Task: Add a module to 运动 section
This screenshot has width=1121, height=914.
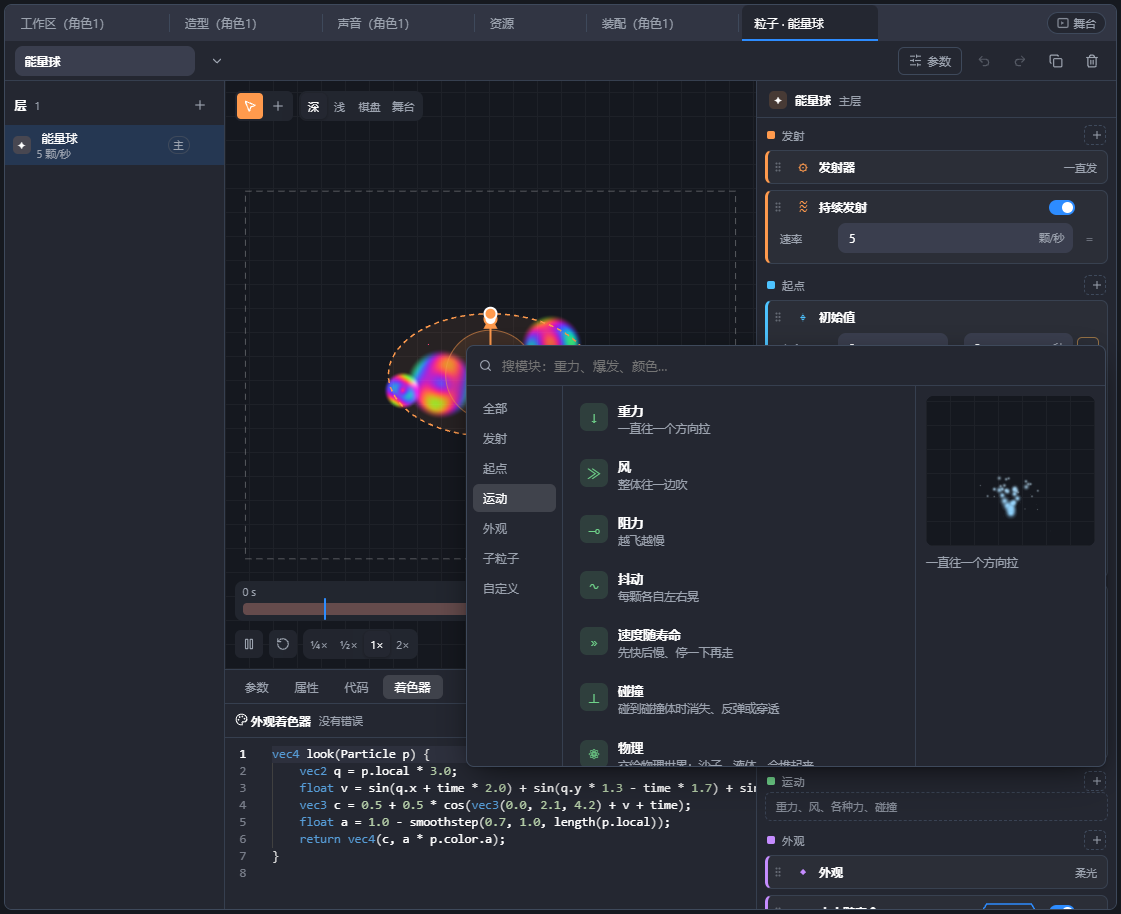Action: [1096, 782]
